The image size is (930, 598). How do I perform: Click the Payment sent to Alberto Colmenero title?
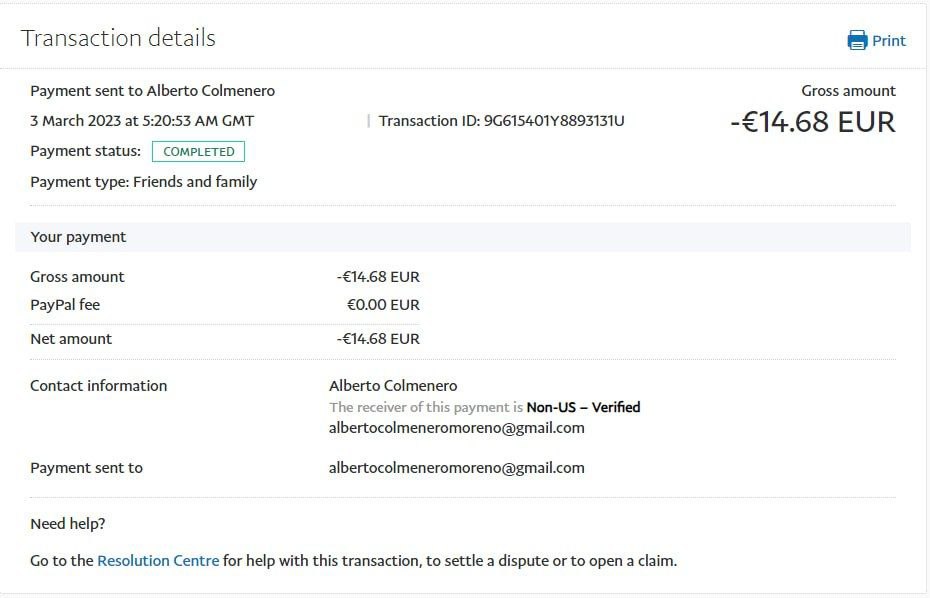[152, 91]
